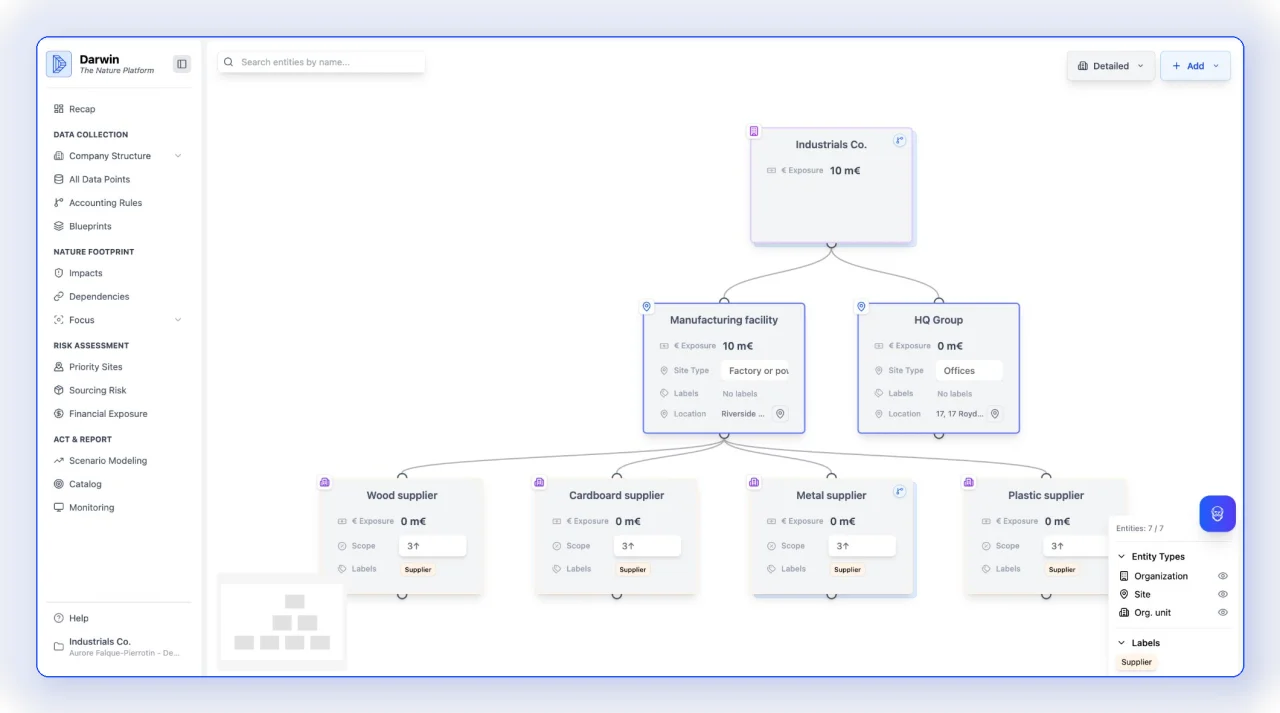
Task: Open the blue mask assistant button
Action: [x=1217, y=513]
